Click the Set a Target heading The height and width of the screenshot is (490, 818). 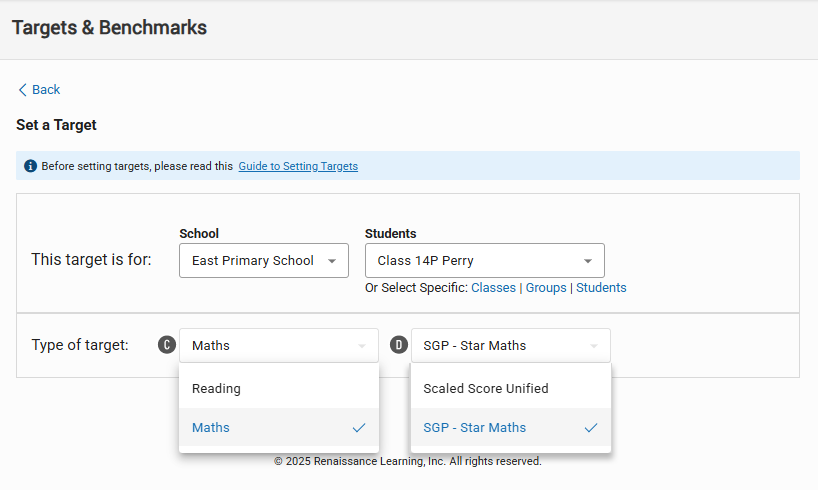56,125
